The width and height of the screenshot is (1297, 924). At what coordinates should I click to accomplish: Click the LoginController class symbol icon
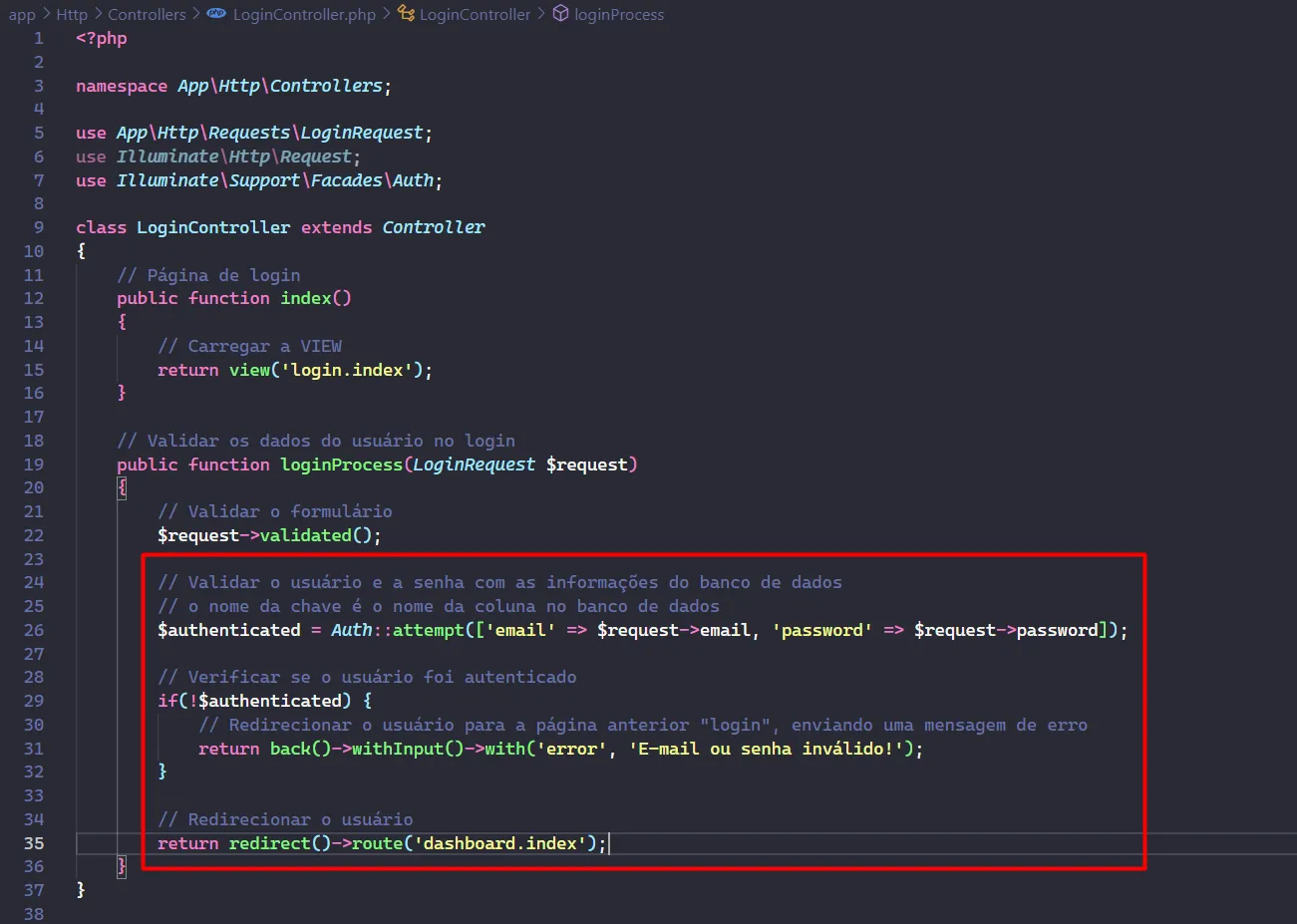pos(406,14)
